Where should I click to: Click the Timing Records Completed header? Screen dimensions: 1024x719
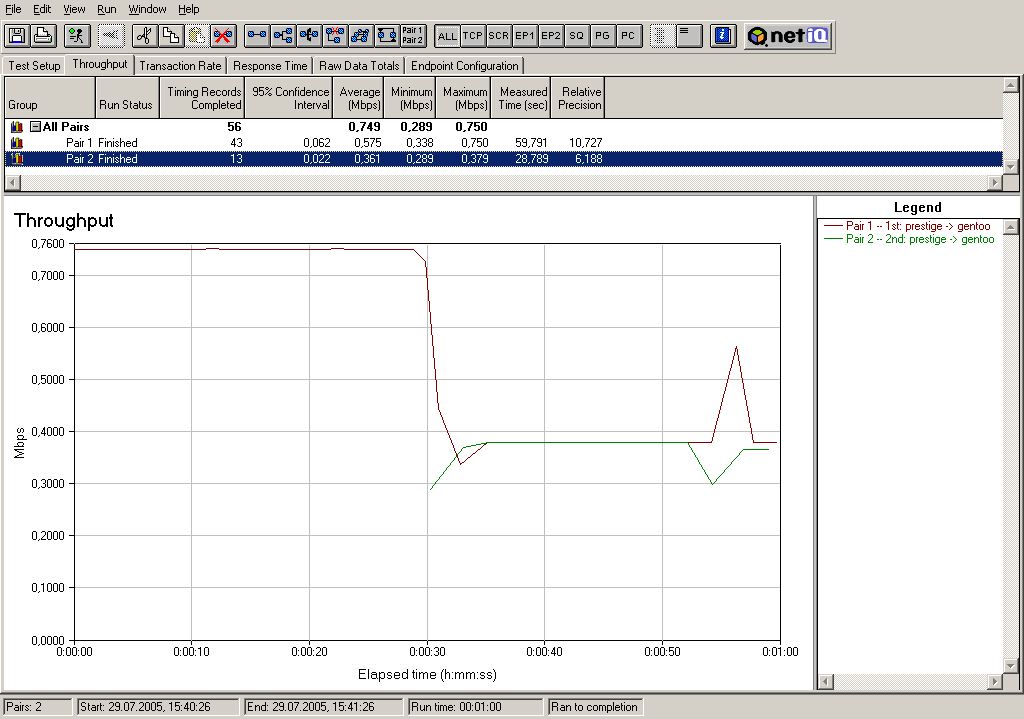click(202, 98)
